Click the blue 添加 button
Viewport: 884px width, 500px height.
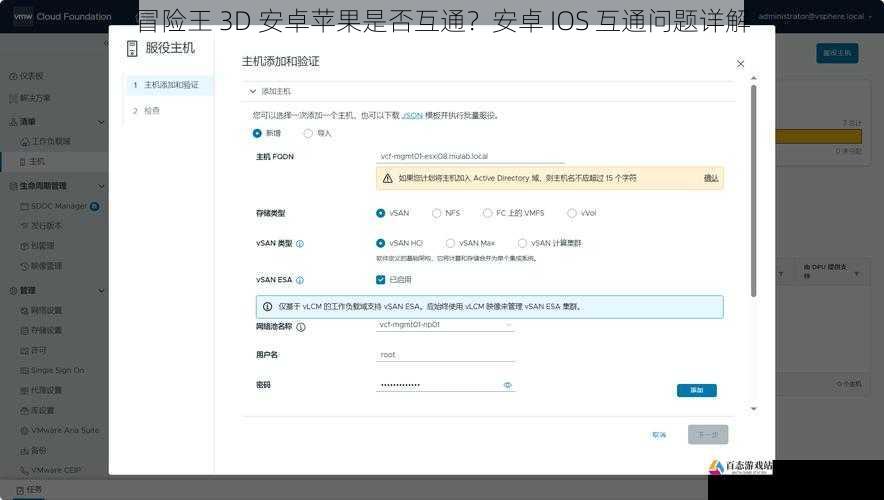tap(697, 390)
